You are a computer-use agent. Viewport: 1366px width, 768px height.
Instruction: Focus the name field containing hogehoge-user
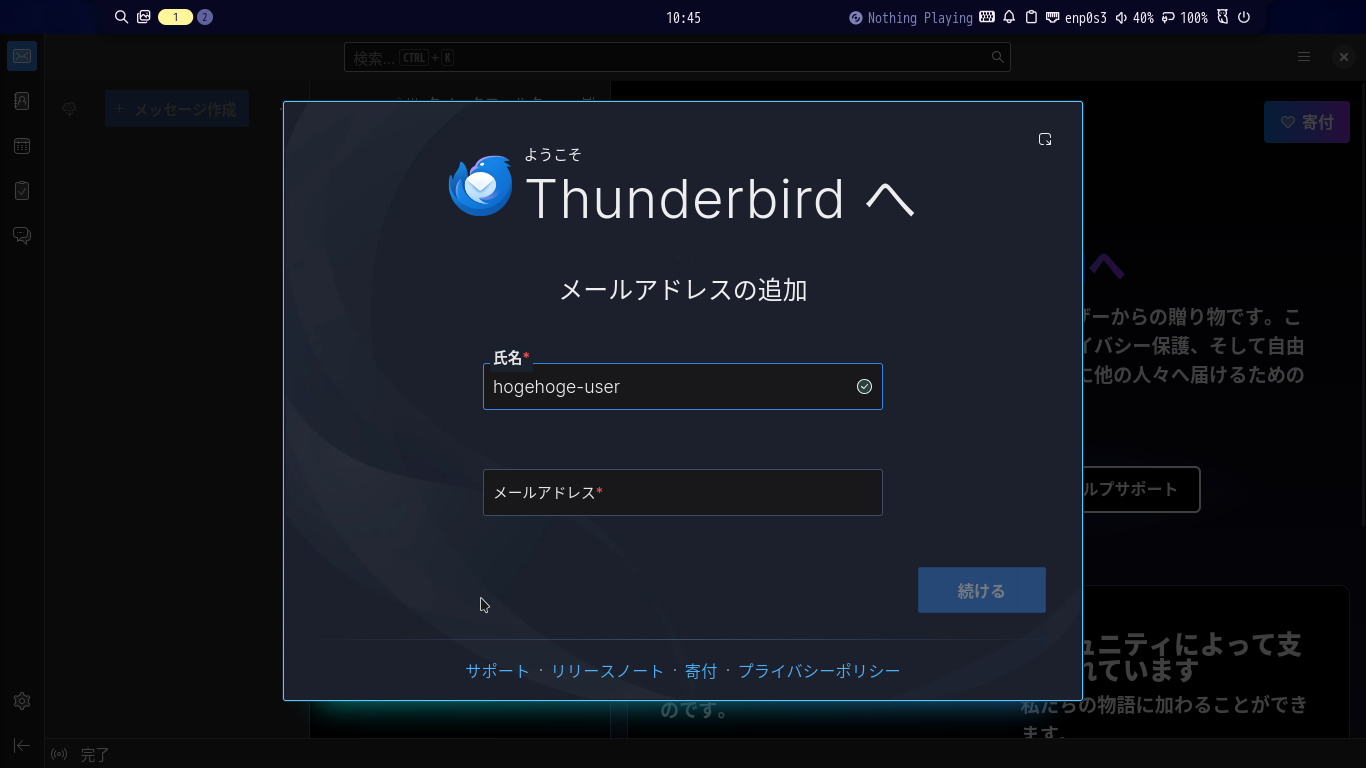(683, 386)
